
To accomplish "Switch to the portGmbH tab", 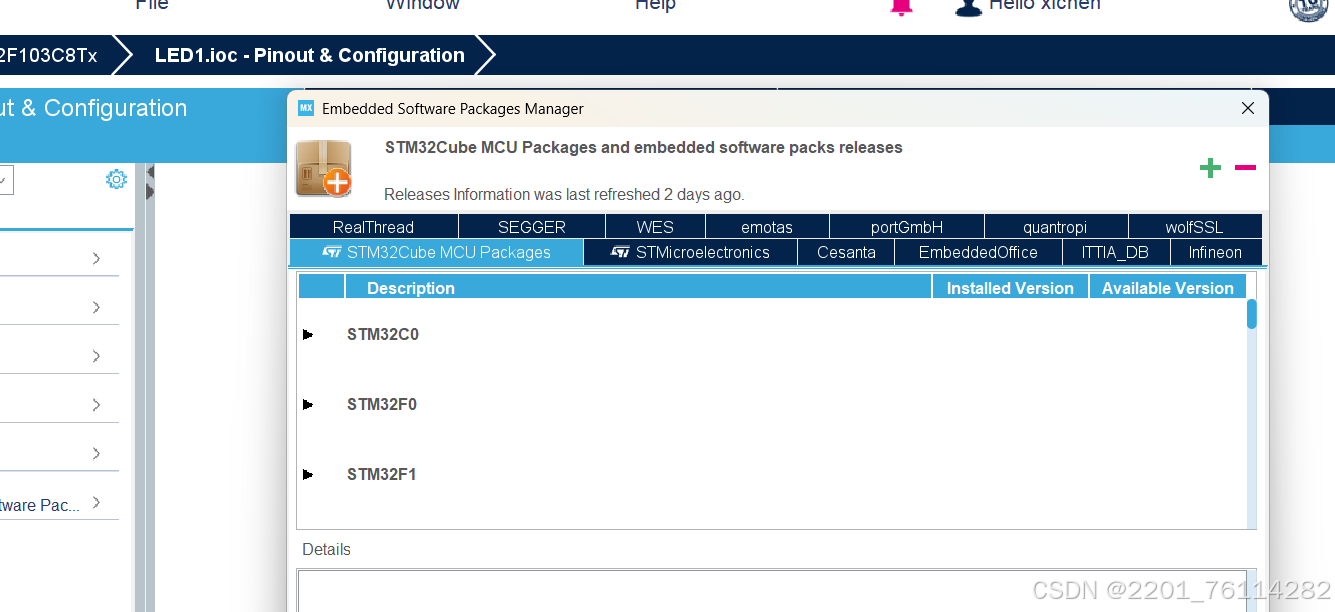I will click(907, 227).
